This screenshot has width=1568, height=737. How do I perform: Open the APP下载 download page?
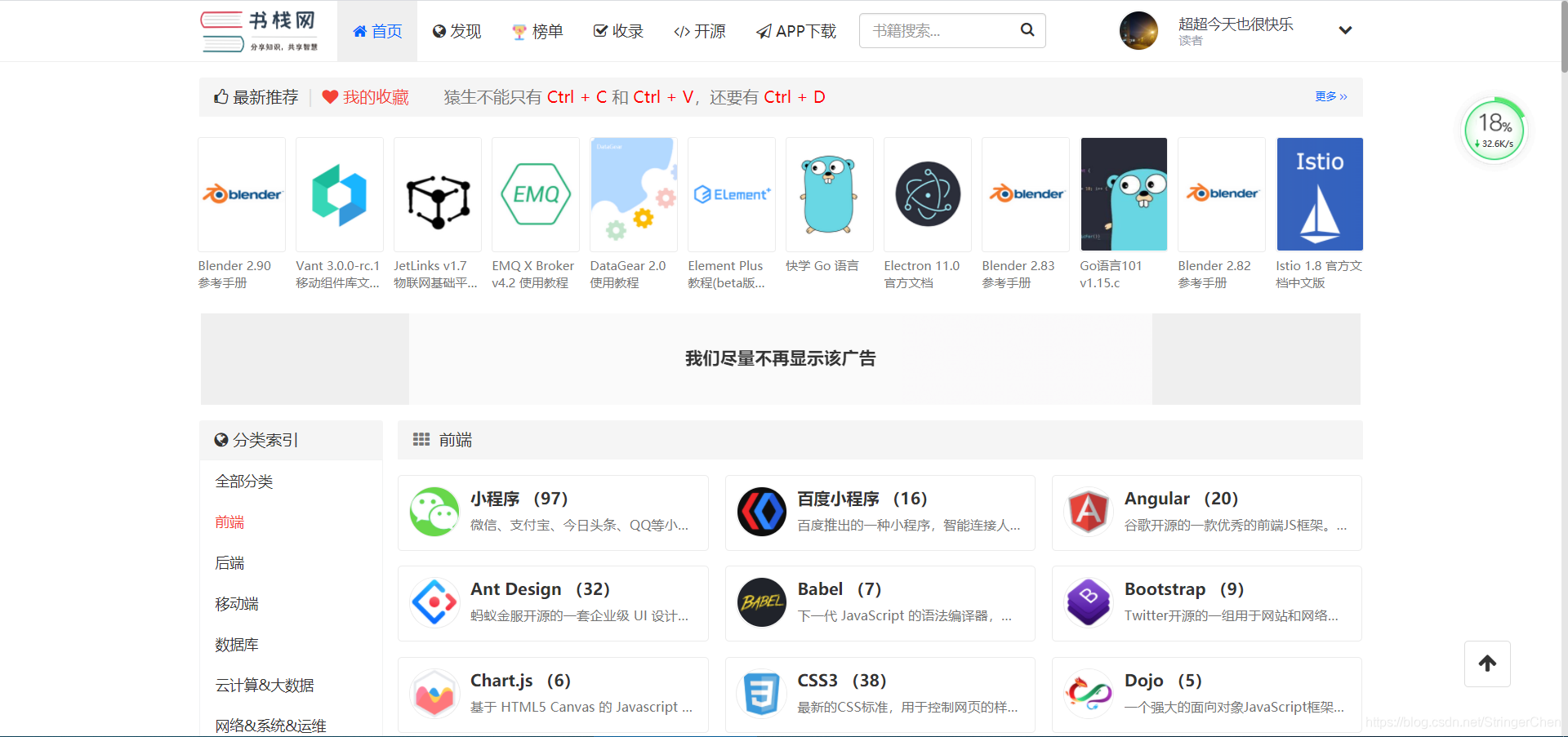[796, 31]
